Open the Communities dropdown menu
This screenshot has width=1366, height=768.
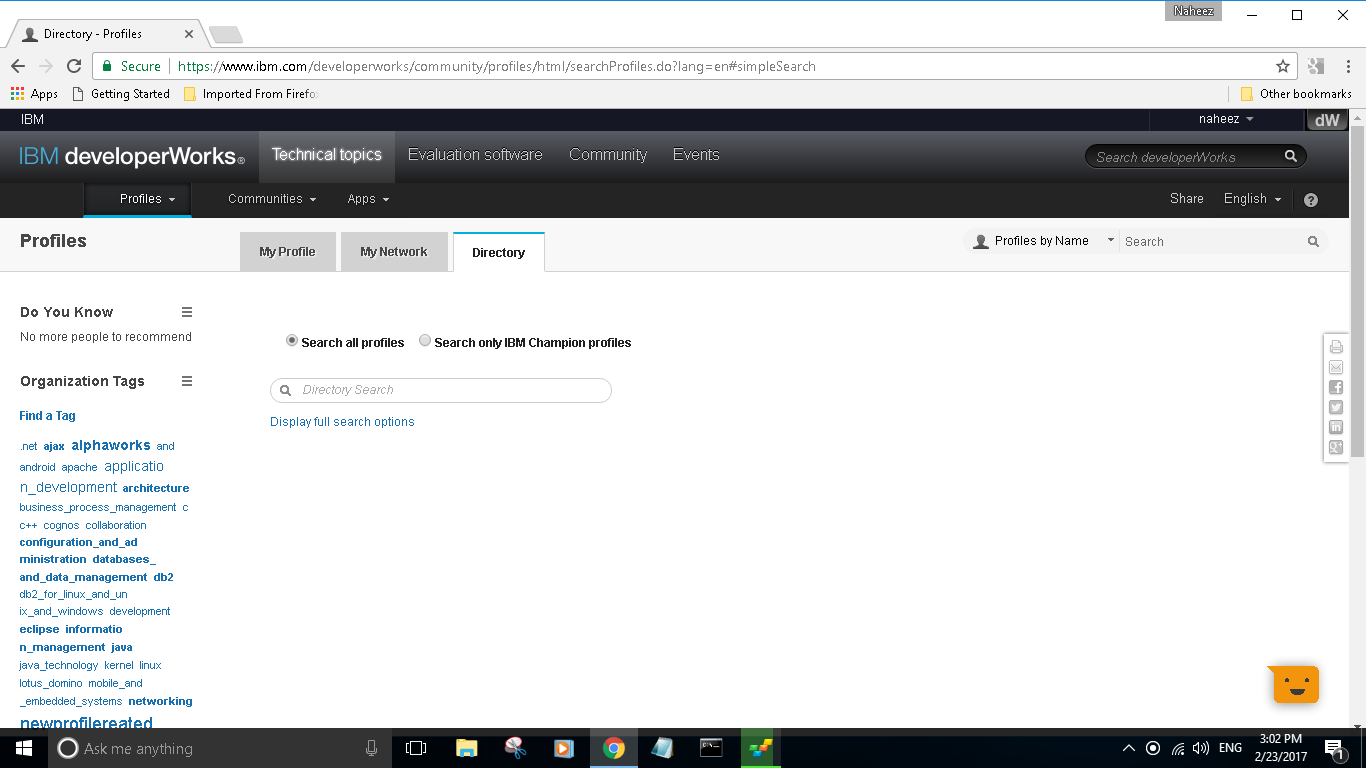(x=272, y=199)
